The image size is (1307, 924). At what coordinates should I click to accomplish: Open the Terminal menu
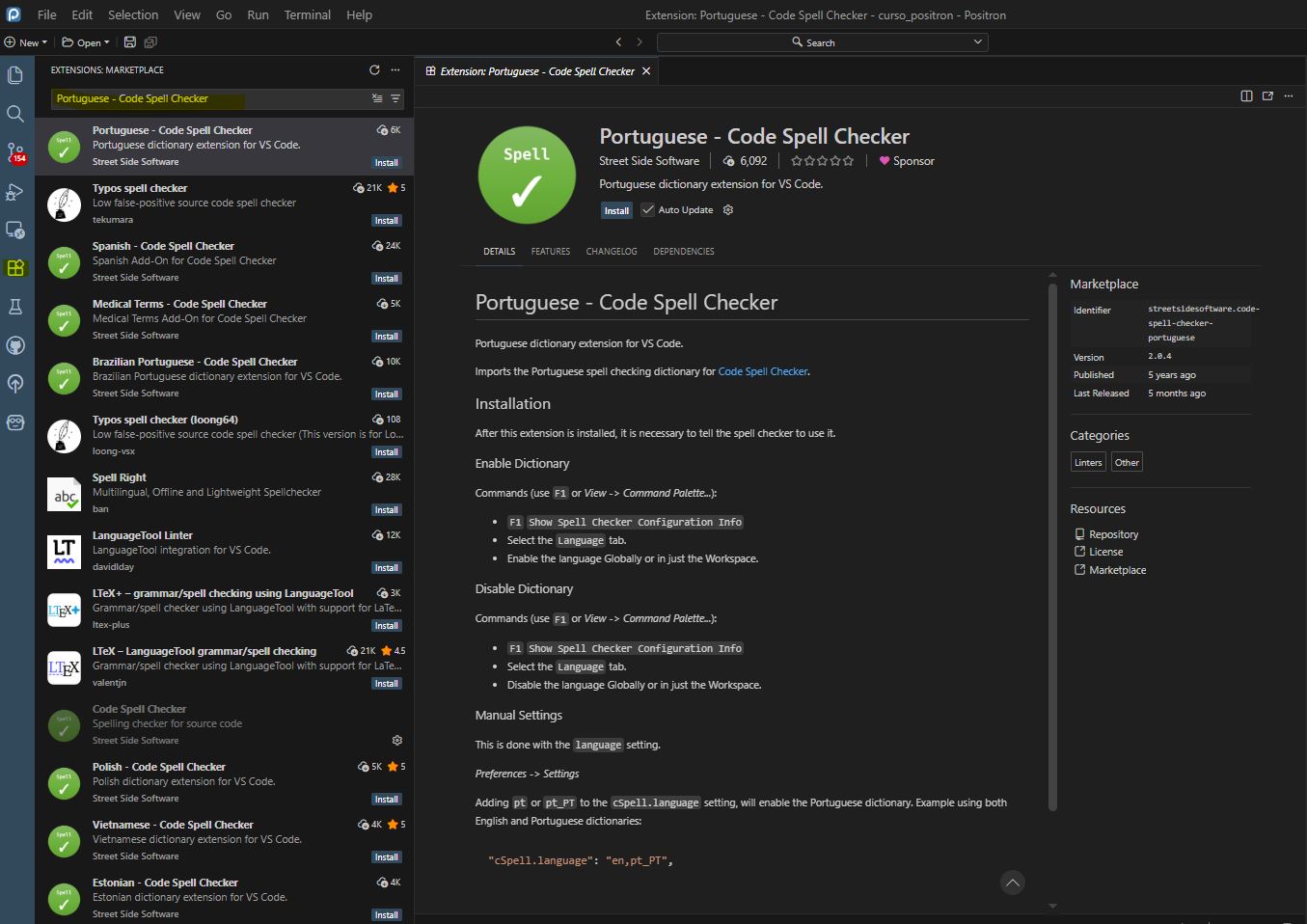coord(307,14)
